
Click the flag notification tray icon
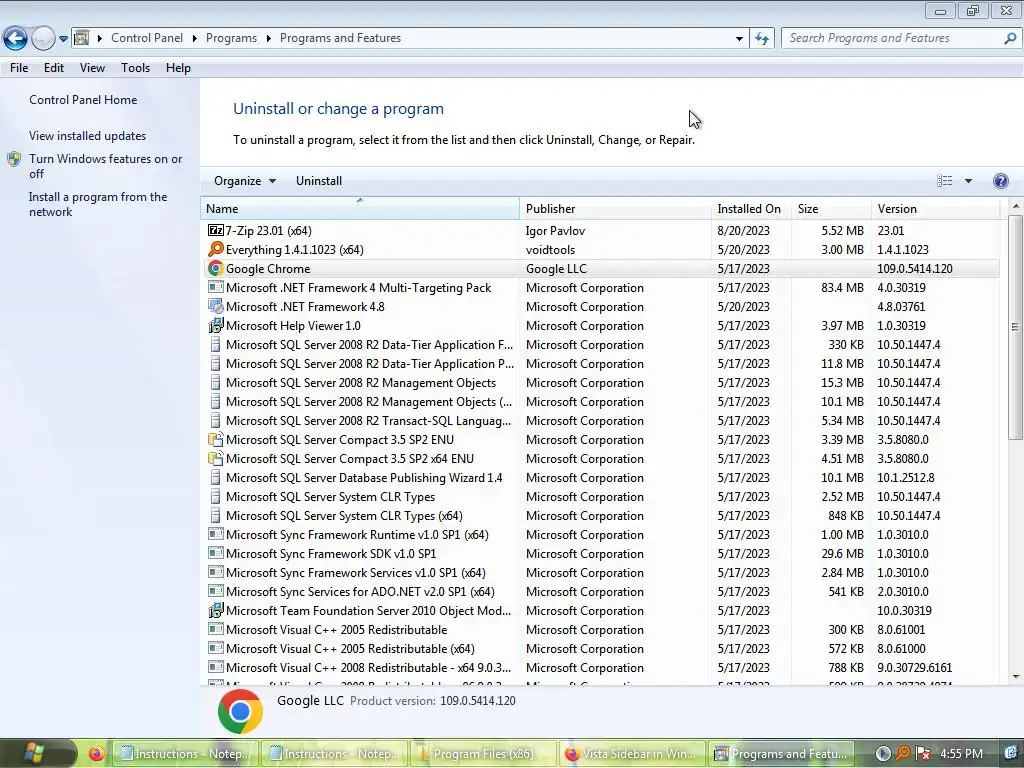tap(923, 754)
